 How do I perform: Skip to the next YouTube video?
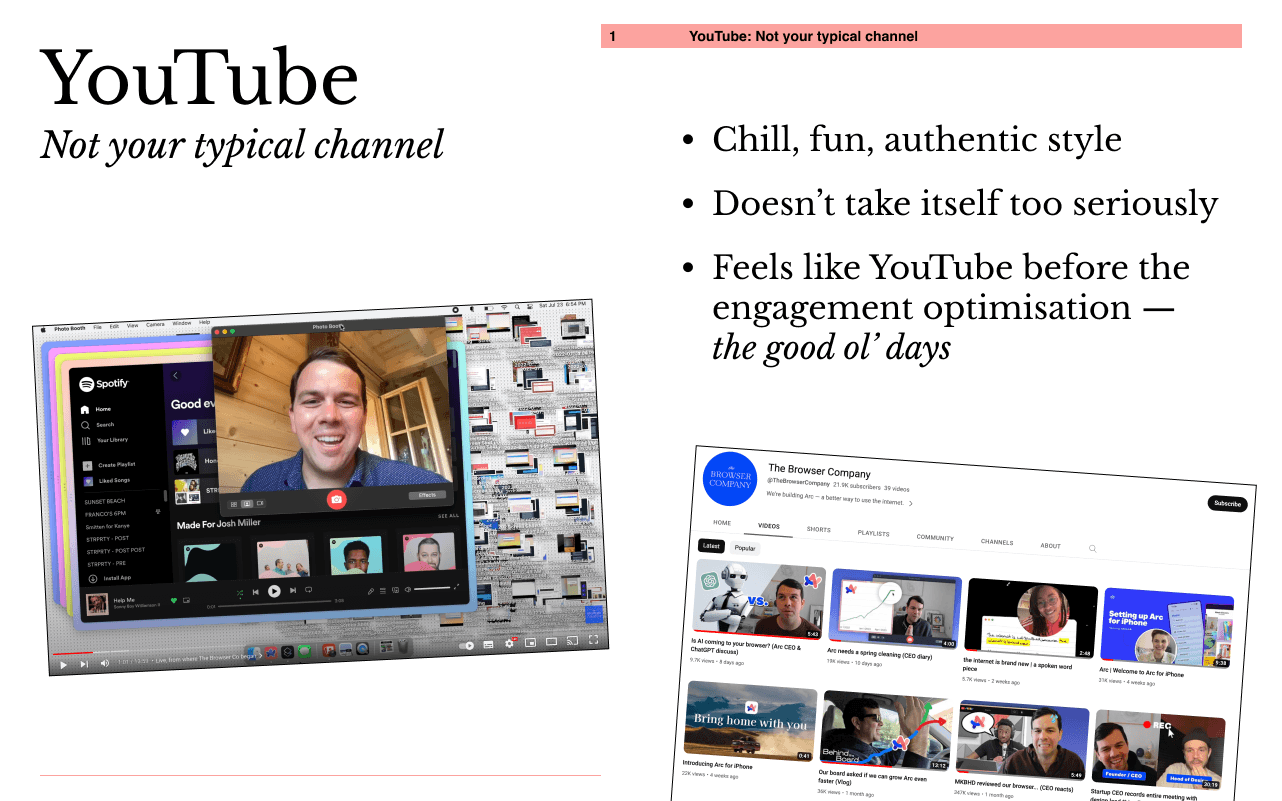(84, 664)
